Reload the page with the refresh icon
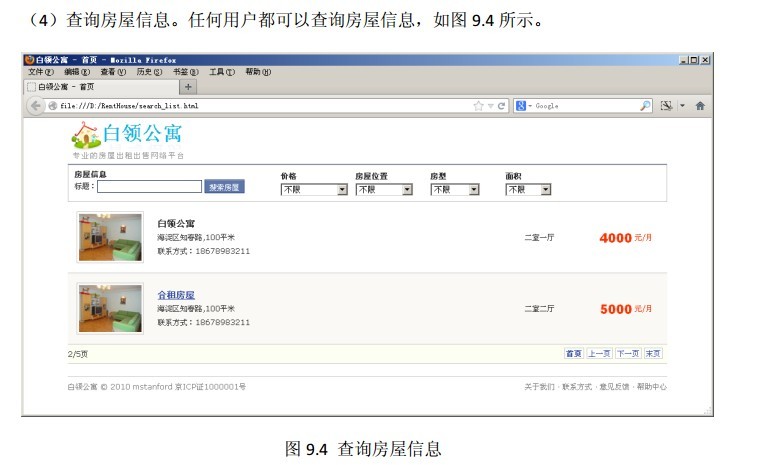This screenshot has height=465, width=765. [502, 105]
